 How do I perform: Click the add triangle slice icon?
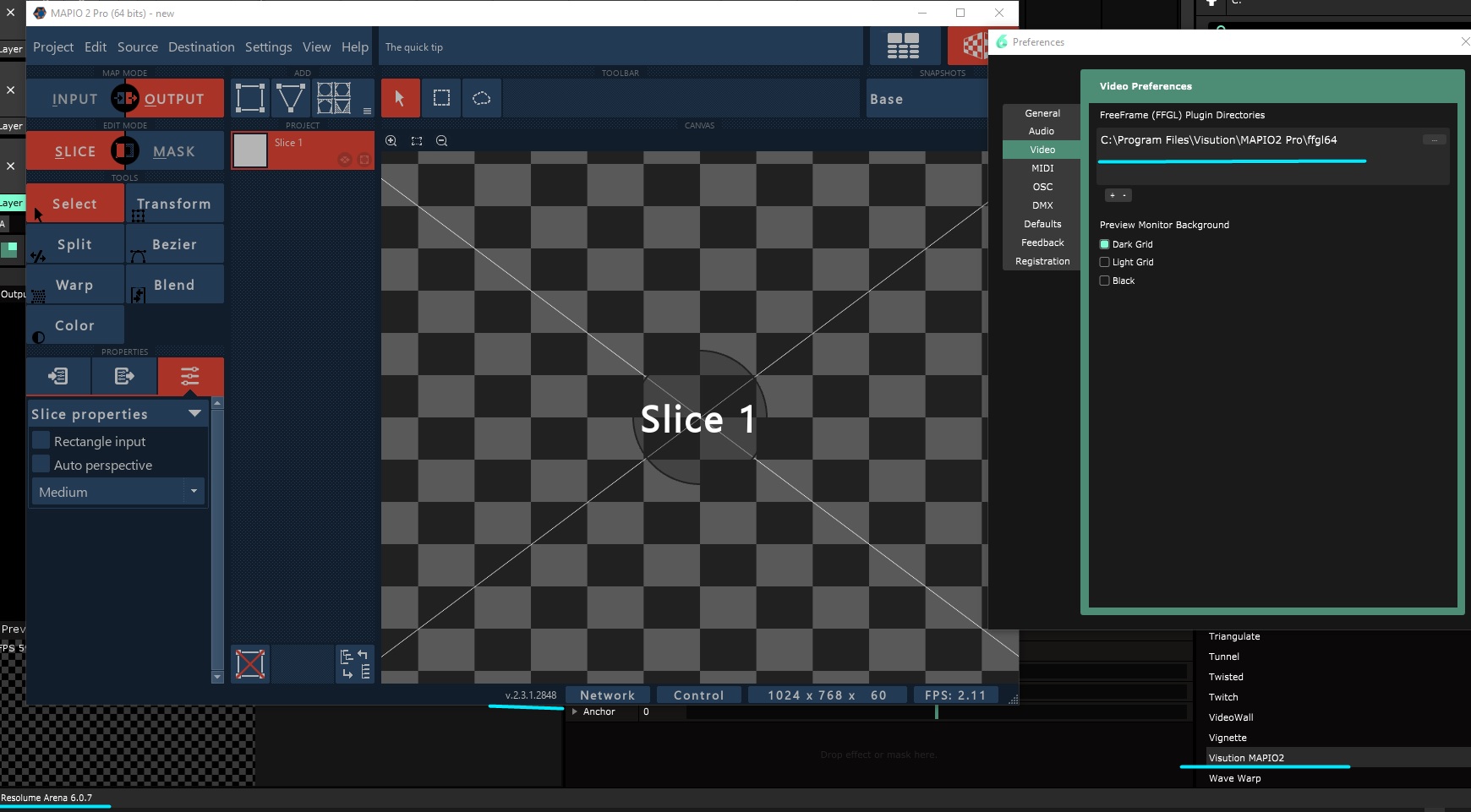[x=291, y=98]
